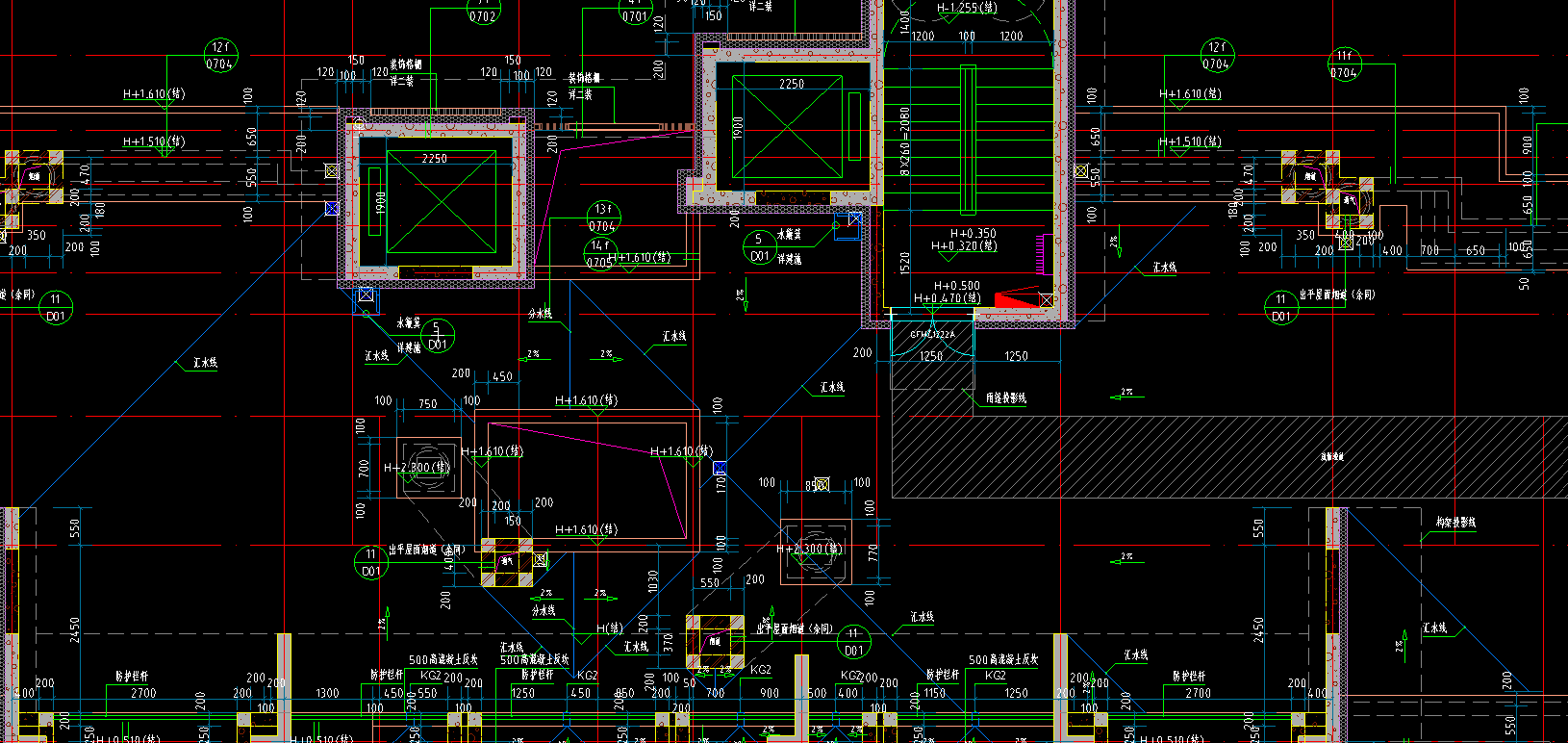Select the 1520 dimension beside the stair wall
Viewport: 1568px width, 743px height.
click(904, 262)
